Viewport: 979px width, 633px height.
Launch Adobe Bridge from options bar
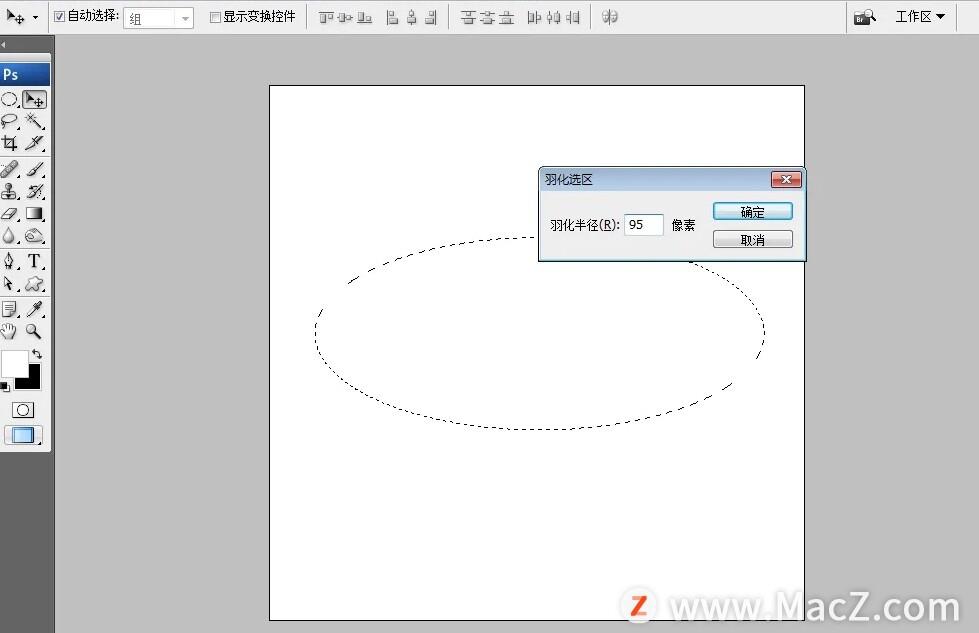click(x=865, y=17)
